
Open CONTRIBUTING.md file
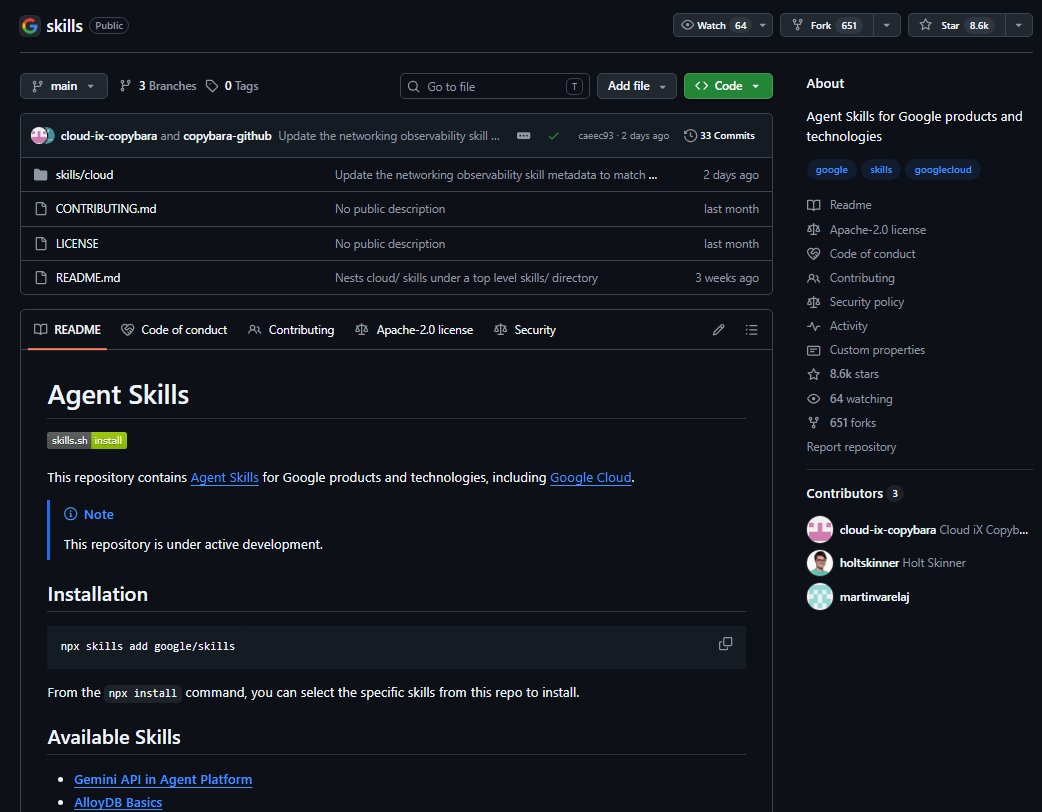106,209
